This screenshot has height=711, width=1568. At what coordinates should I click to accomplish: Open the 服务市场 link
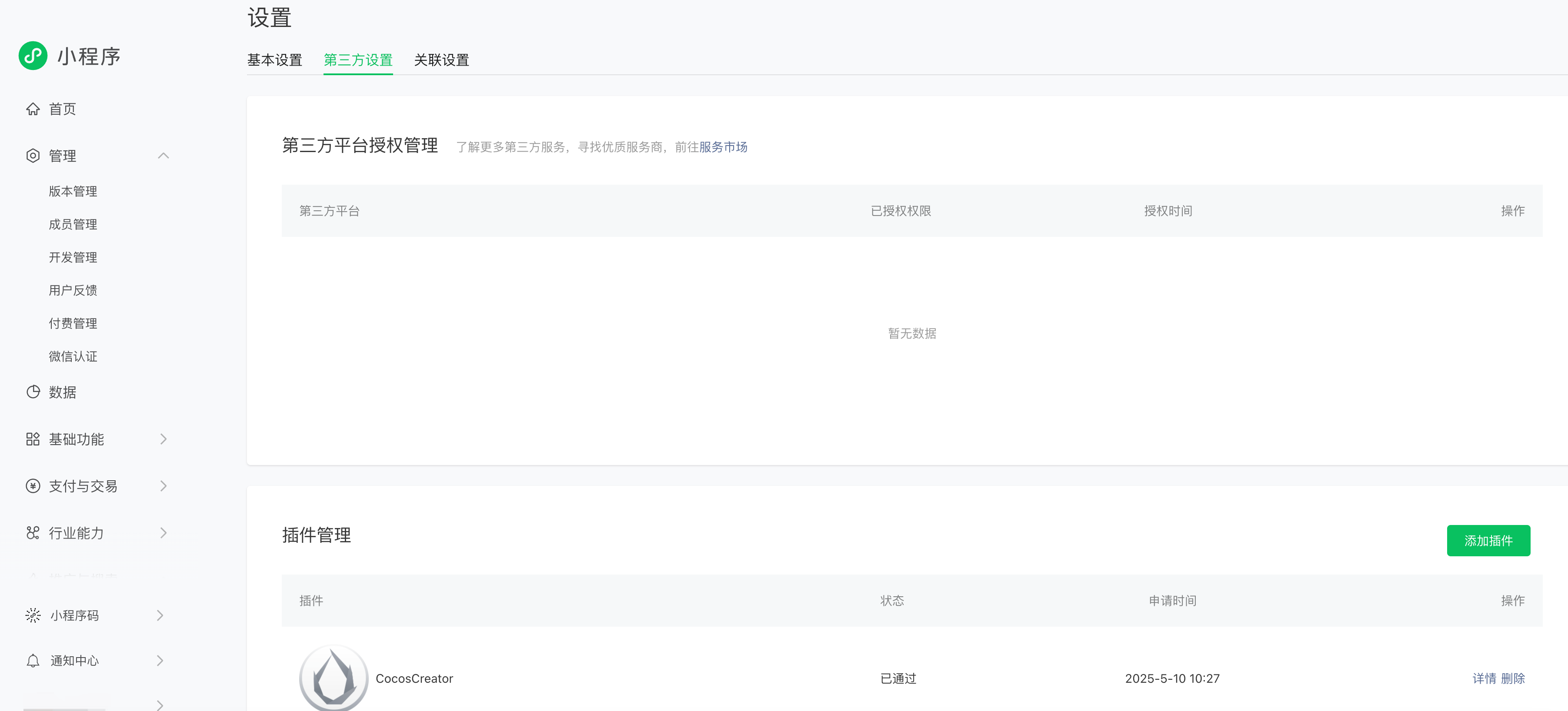pyautogui.click(x=723, y=147)
